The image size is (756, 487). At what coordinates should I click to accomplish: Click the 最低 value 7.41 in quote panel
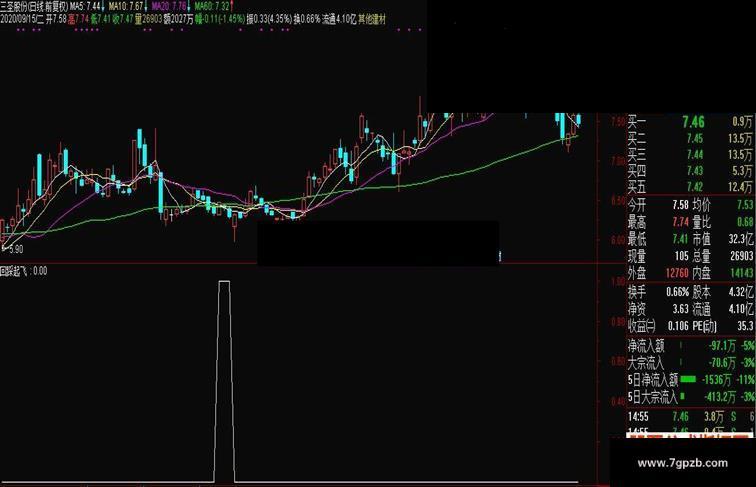click(680, 239)
